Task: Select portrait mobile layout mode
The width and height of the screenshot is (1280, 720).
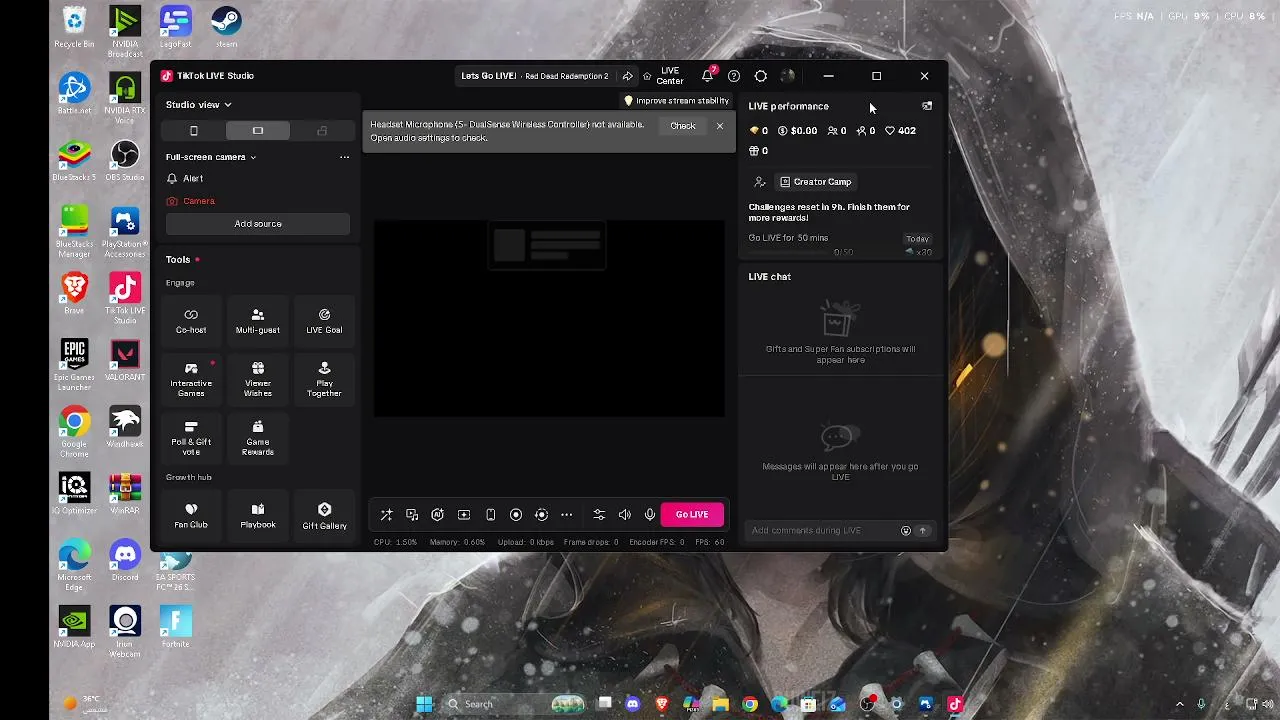Action: (x=194, y=131)
